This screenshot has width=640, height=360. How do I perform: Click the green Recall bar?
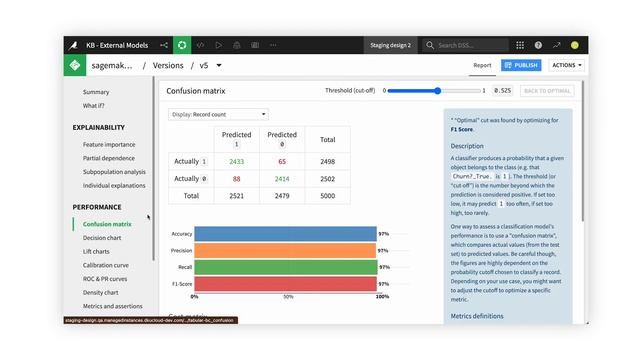coord(286,267)
